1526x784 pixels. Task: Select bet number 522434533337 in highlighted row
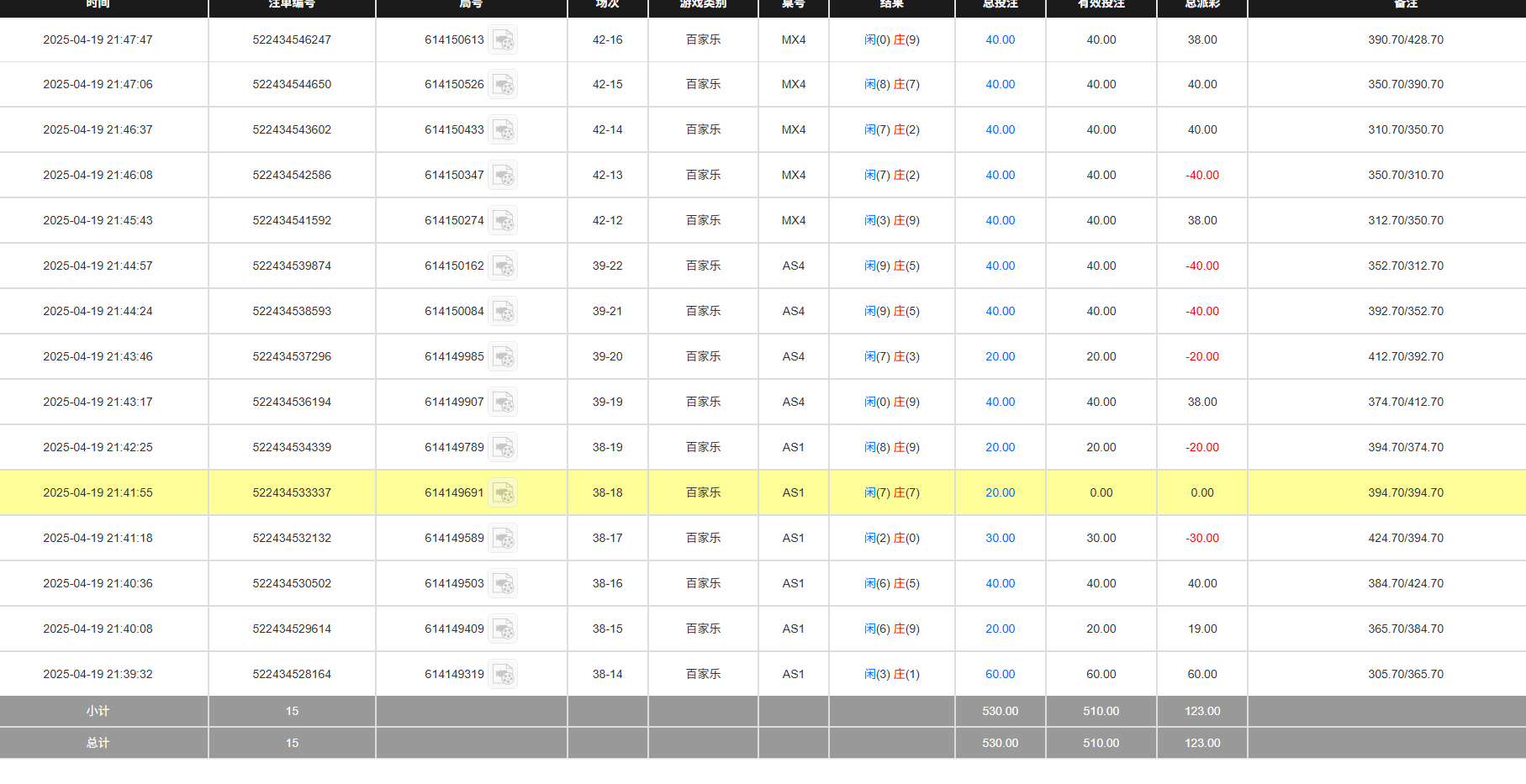pos(292,492)
